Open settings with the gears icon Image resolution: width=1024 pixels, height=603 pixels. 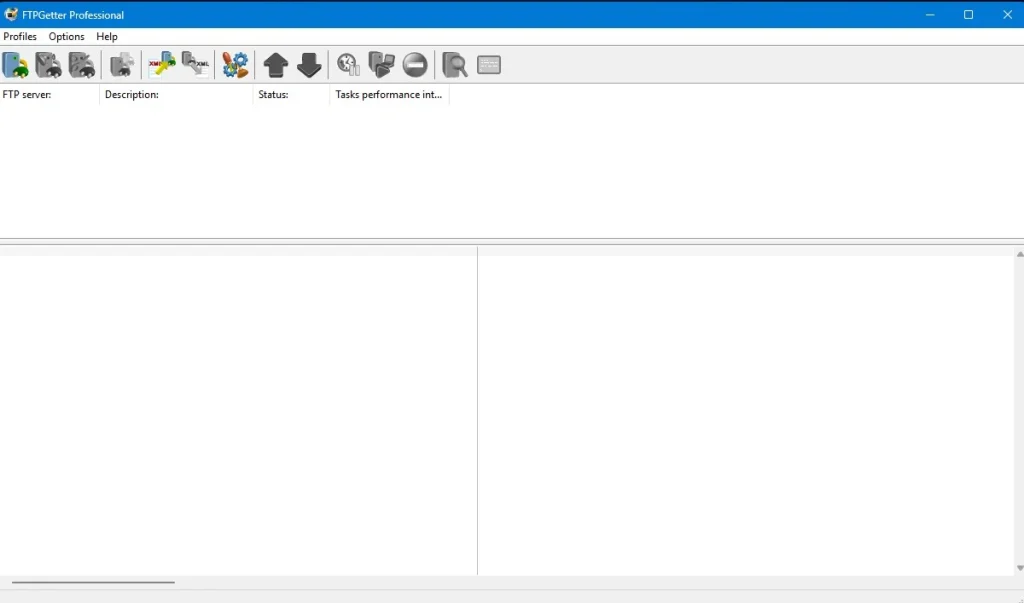pyautogui.click(x=235, y=65)
